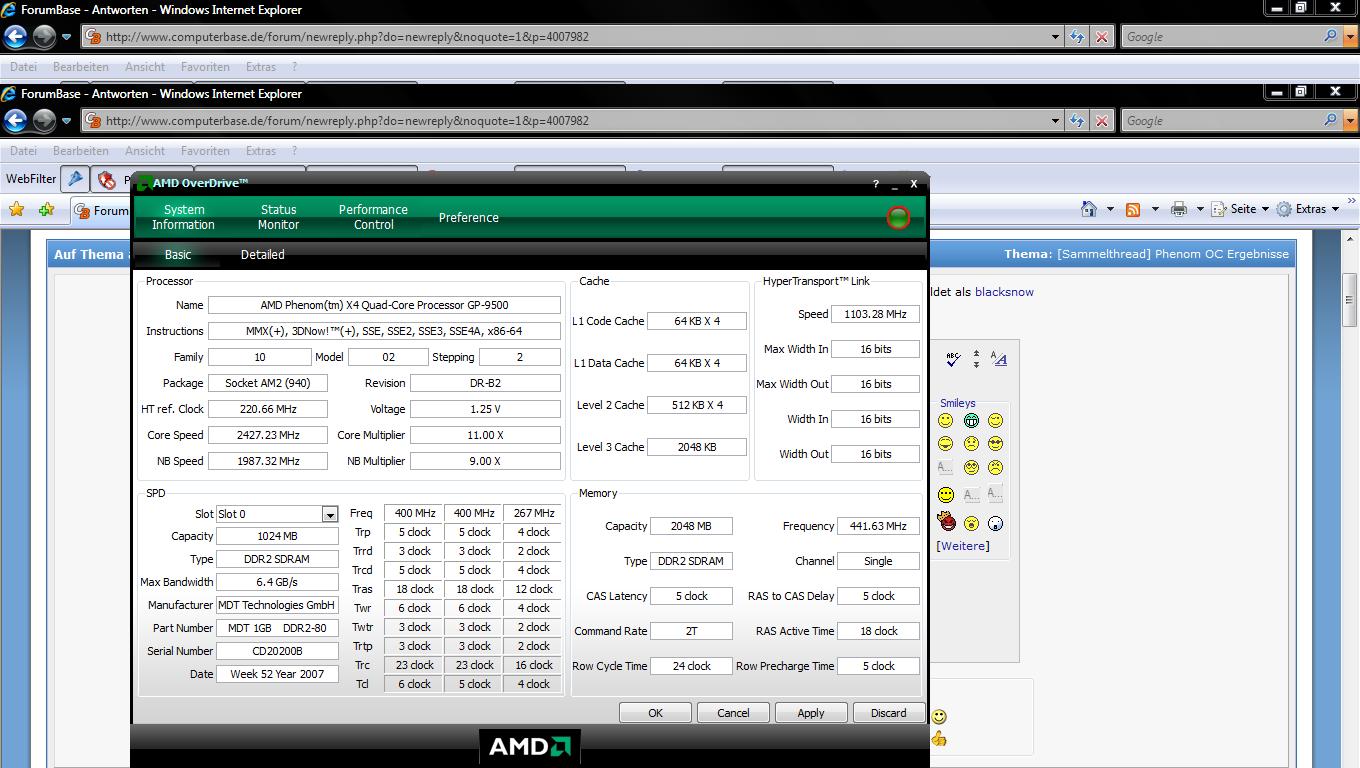
Task: Open the Extras tools dropdown in command bar
Action: point(1307,209)
